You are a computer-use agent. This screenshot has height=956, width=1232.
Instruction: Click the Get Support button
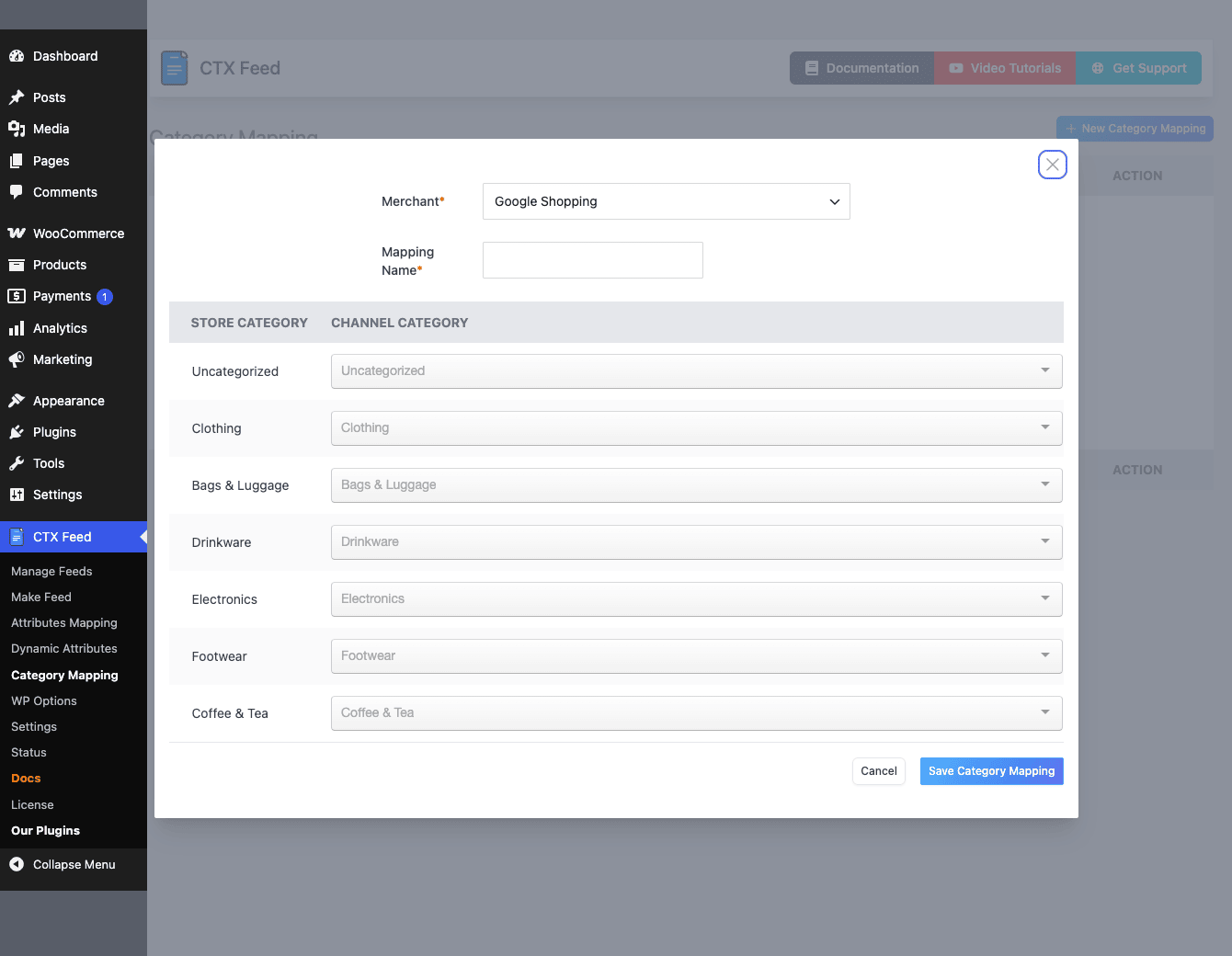click(1139, 68)
